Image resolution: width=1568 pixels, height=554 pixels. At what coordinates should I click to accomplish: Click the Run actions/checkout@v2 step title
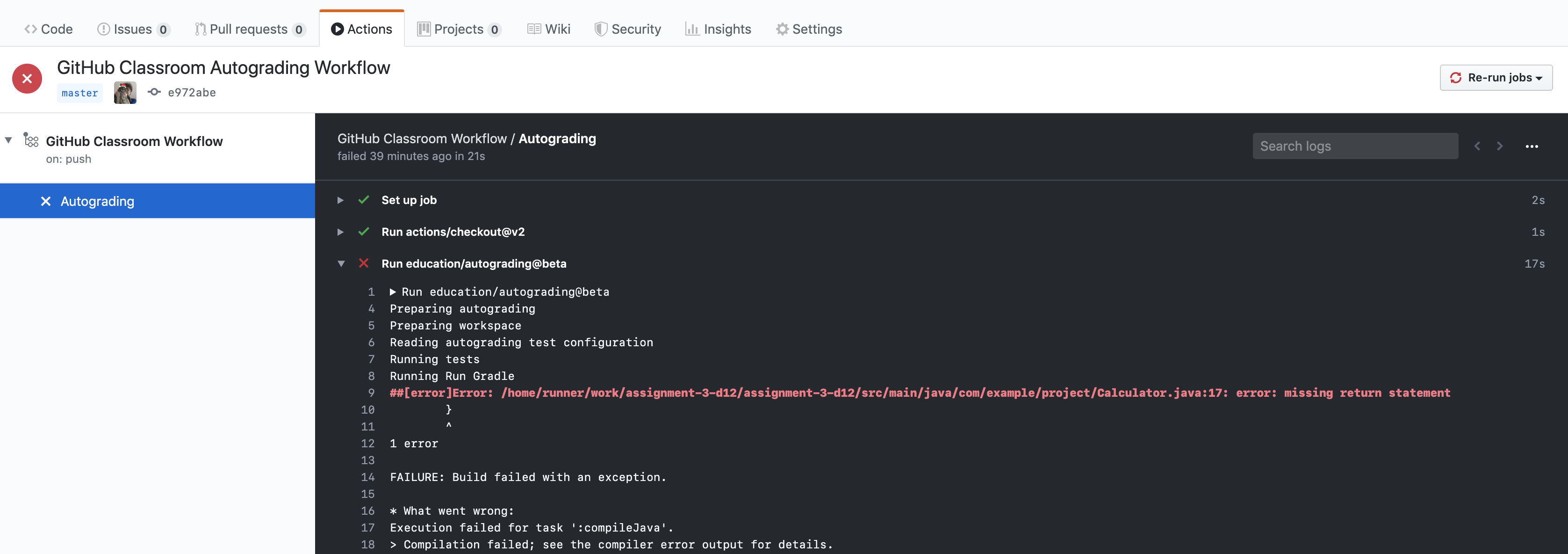[453, 232]
